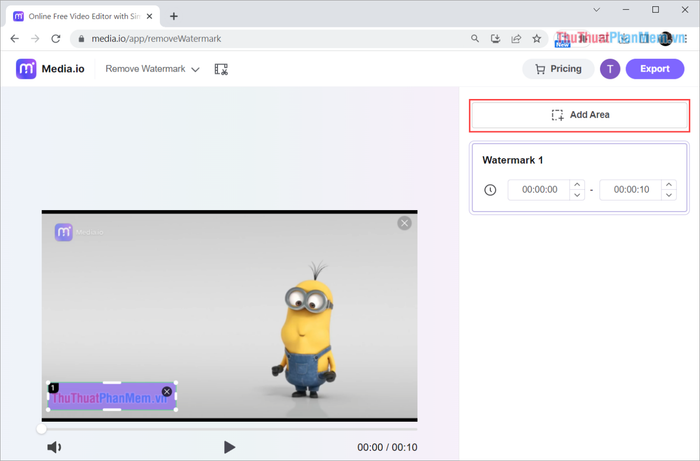
Task: Reload the browser page
Action: coord(56,39)
